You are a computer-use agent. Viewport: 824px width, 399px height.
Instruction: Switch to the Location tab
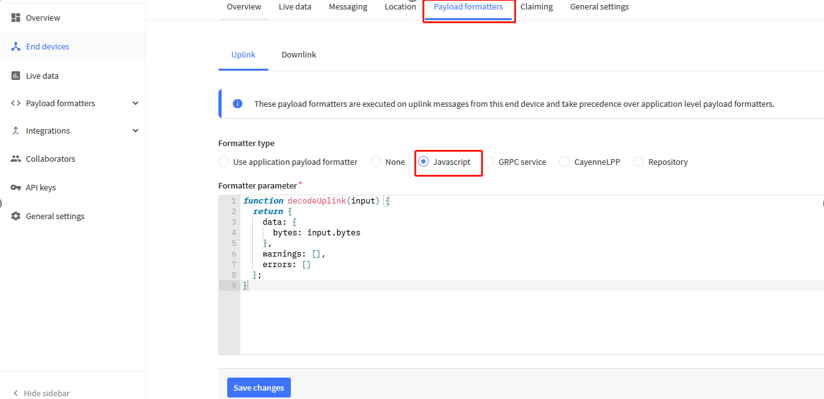[400, 7]
